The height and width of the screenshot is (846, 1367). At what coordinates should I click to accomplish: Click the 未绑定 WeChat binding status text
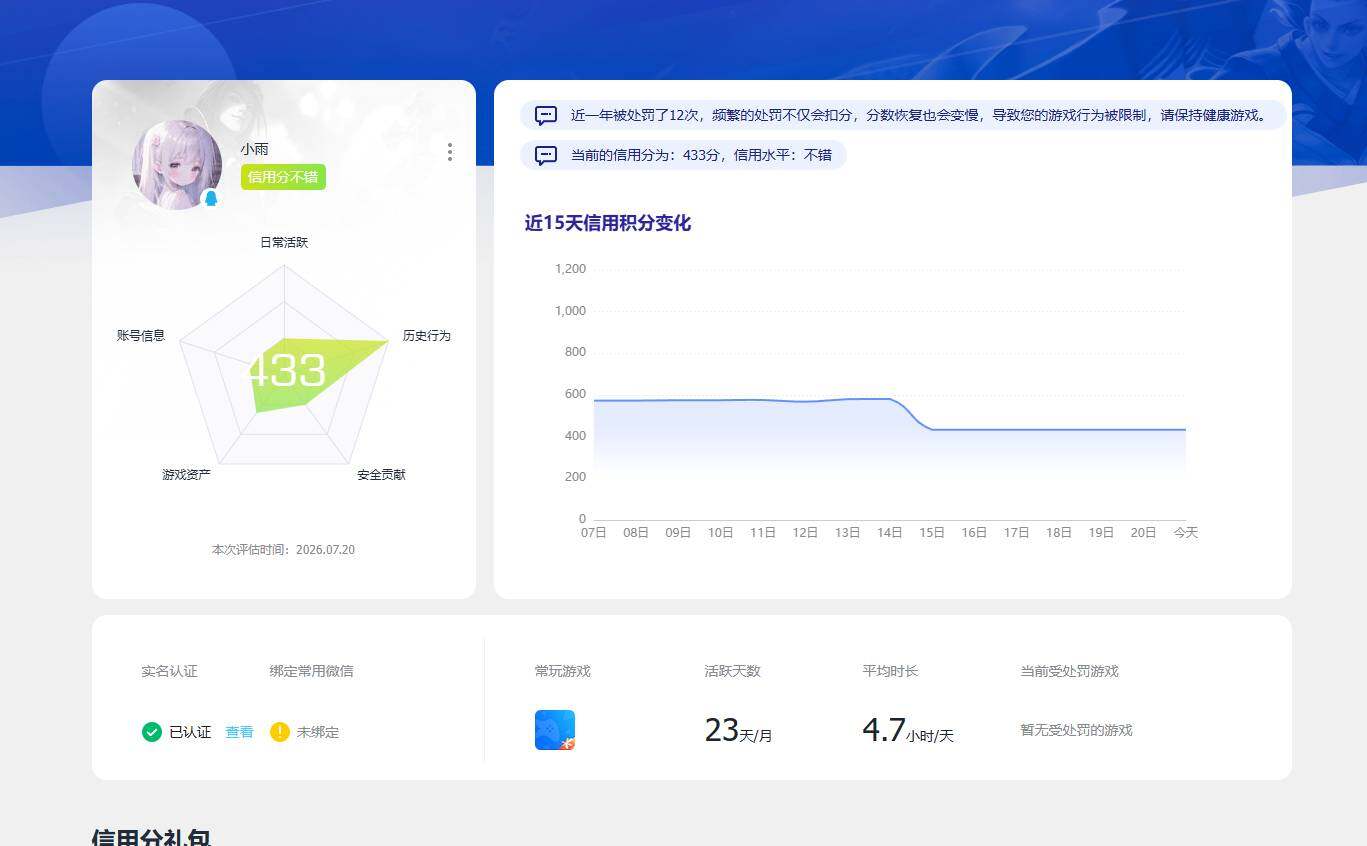pos(318,732)
